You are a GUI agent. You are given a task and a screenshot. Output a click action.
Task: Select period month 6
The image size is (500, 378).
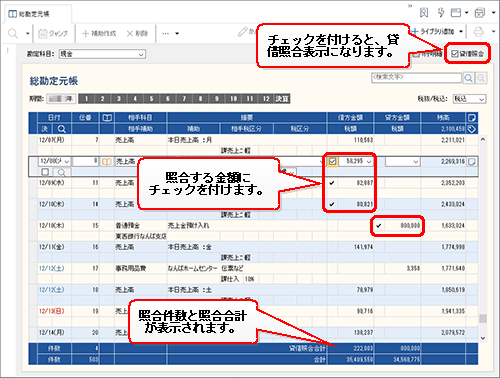168,99
